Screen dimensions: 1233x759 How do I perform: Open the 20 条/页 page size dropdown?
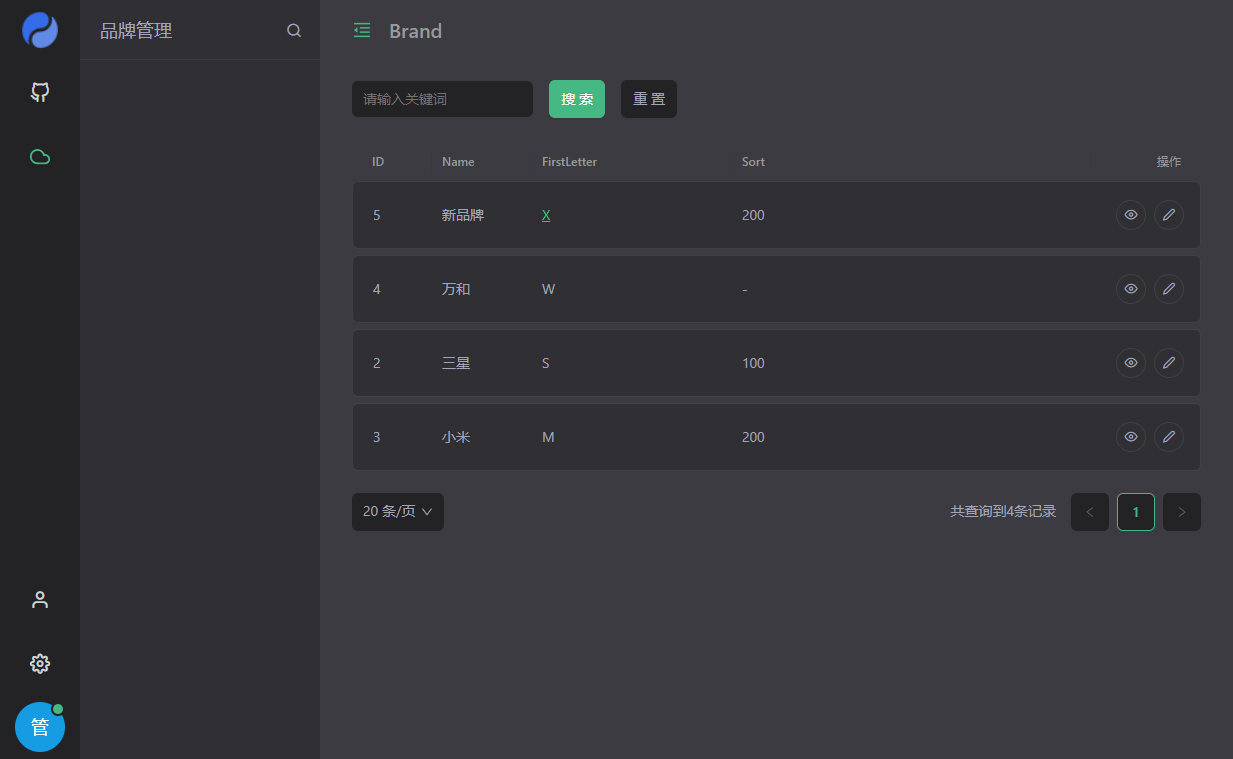(x=397, y=512)
